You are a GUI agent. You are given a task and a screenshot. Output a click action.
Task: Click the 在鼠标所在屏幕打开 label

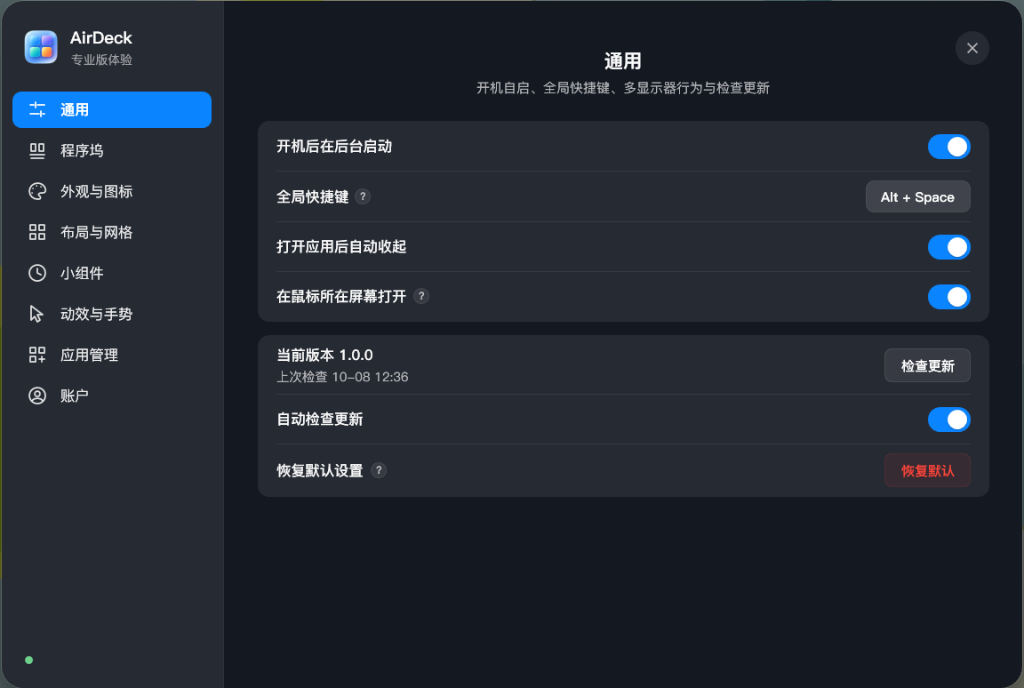pos(341,296)
